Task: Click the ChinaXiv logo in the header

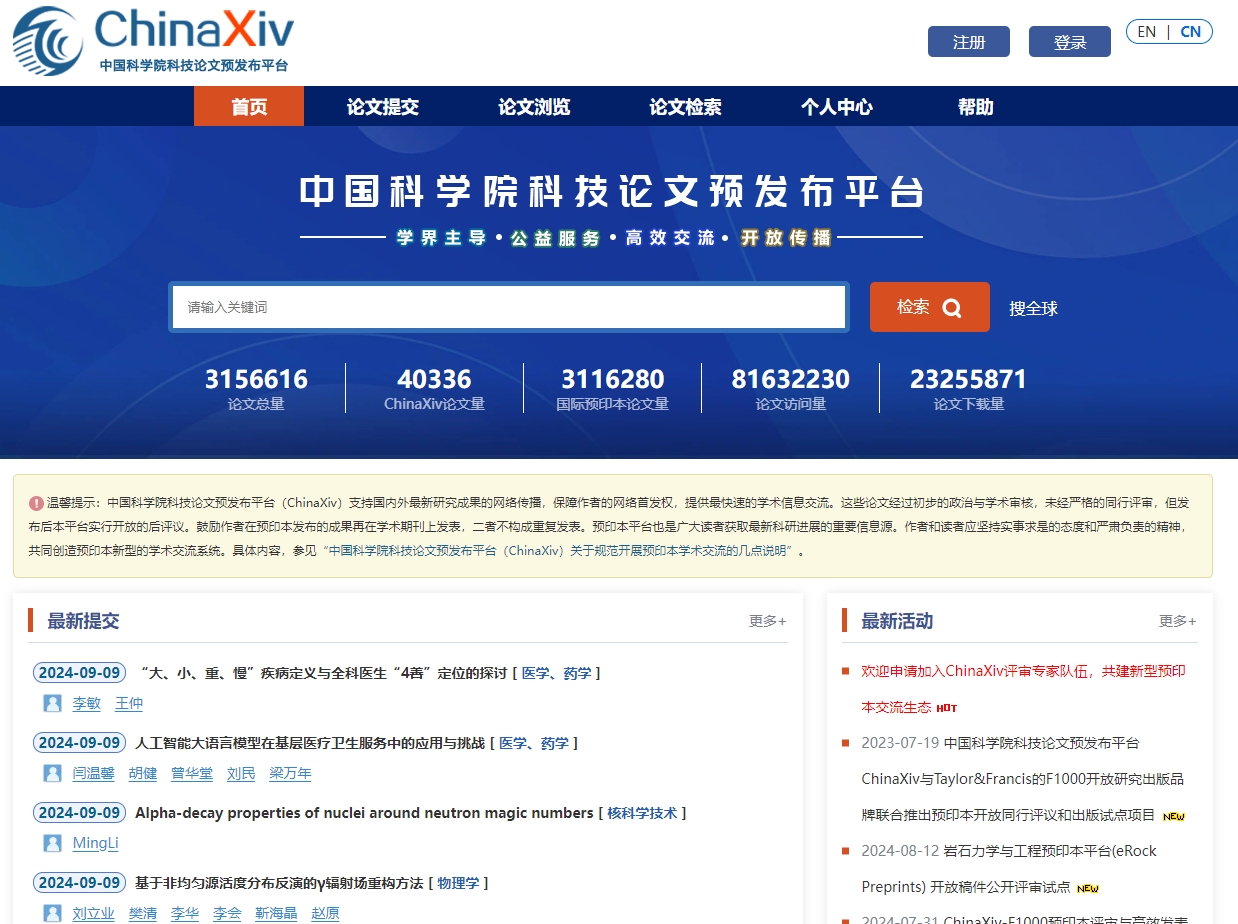Action: pyautogui.click(x=153, y=41)
